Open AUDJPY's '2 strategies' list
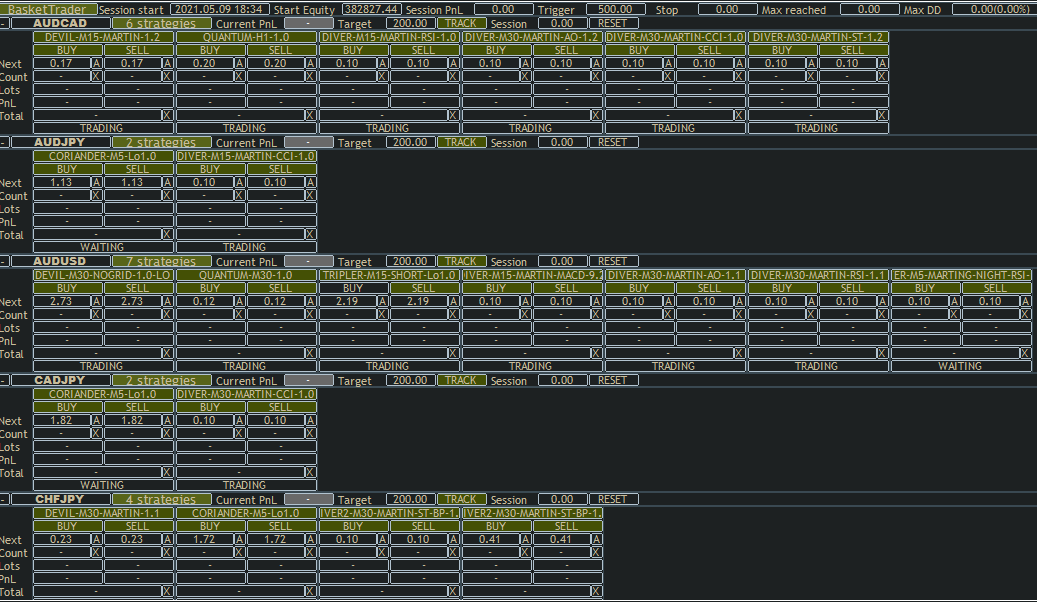Screen dimensions: 1037x602 (161, 142)
